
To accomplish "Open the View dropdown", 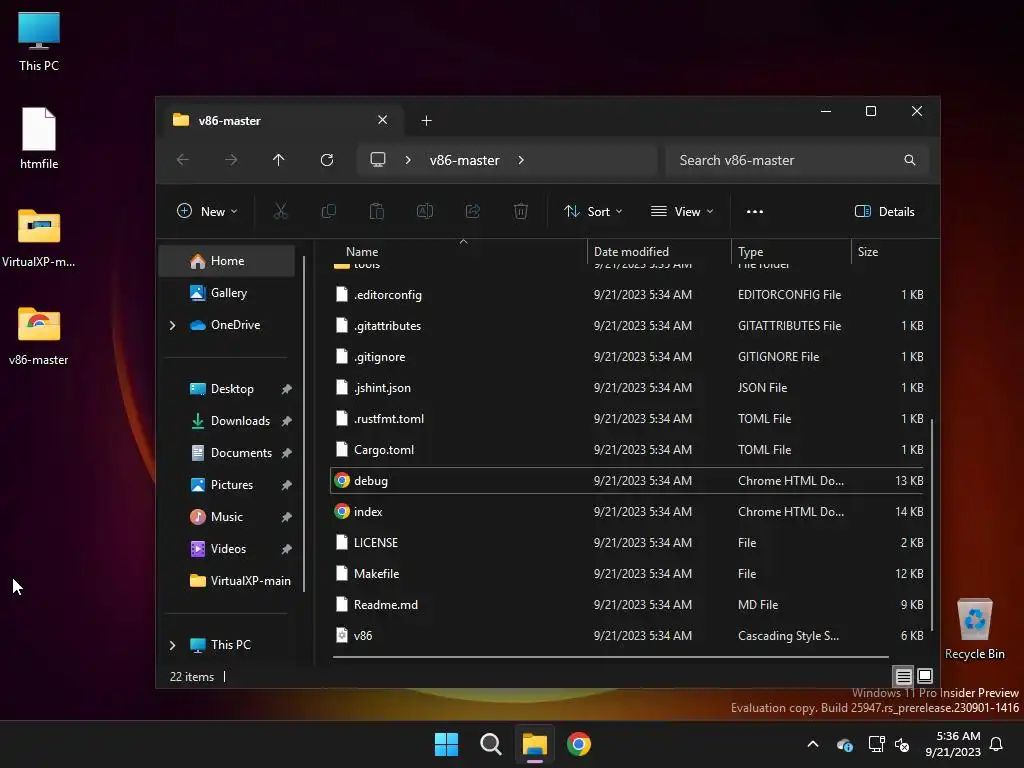I will point(682,211).
